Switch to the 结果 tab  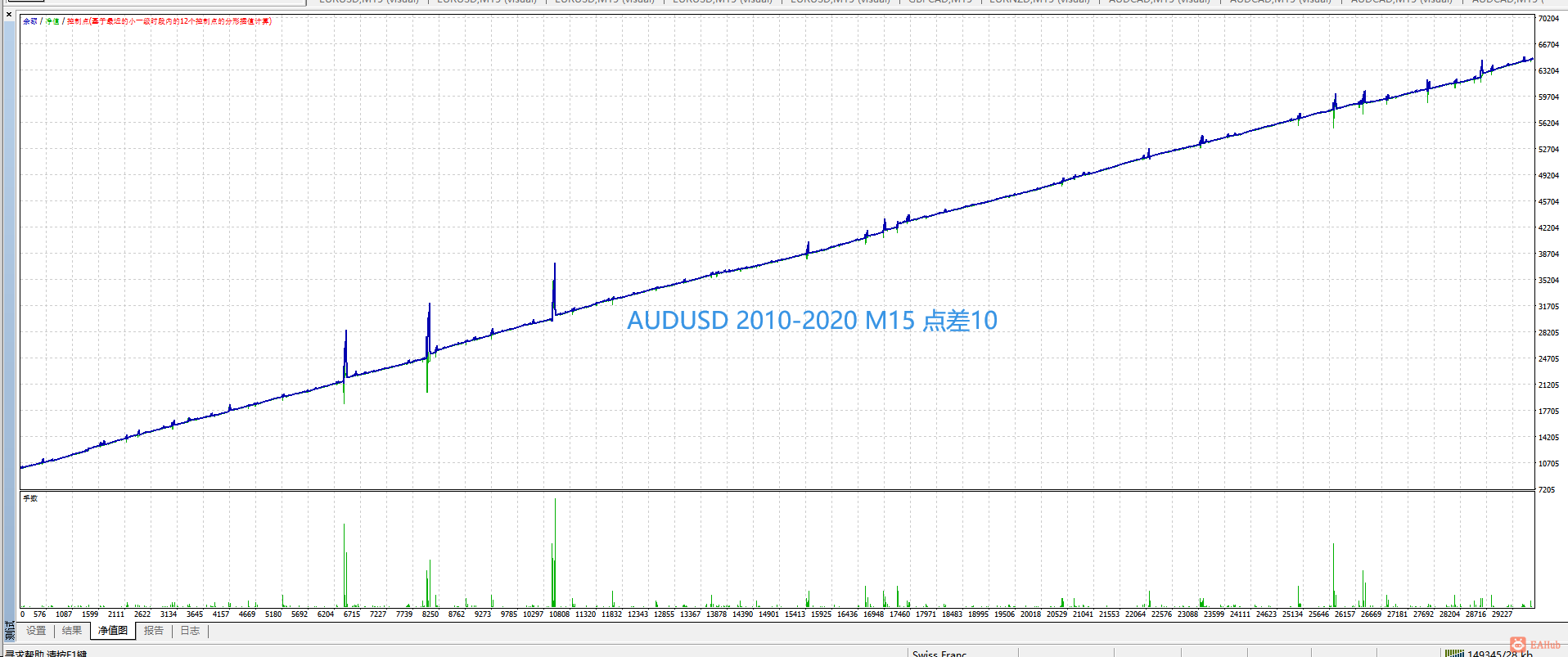(72, 631)
